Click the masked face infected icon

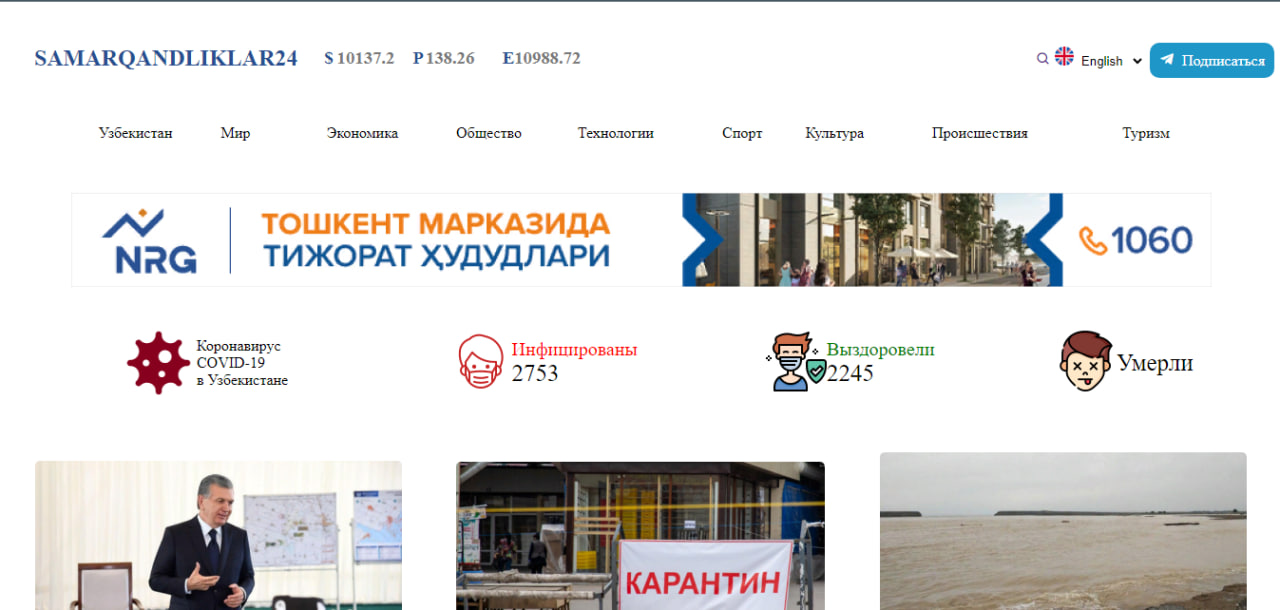[x=480, y=361]
